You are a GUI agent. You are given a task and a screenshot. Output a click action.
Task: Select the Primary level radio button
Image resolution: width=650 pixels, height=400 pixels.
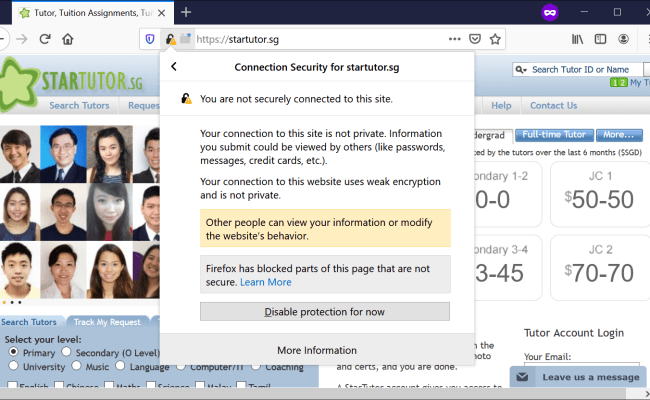[x=14, y=352]
